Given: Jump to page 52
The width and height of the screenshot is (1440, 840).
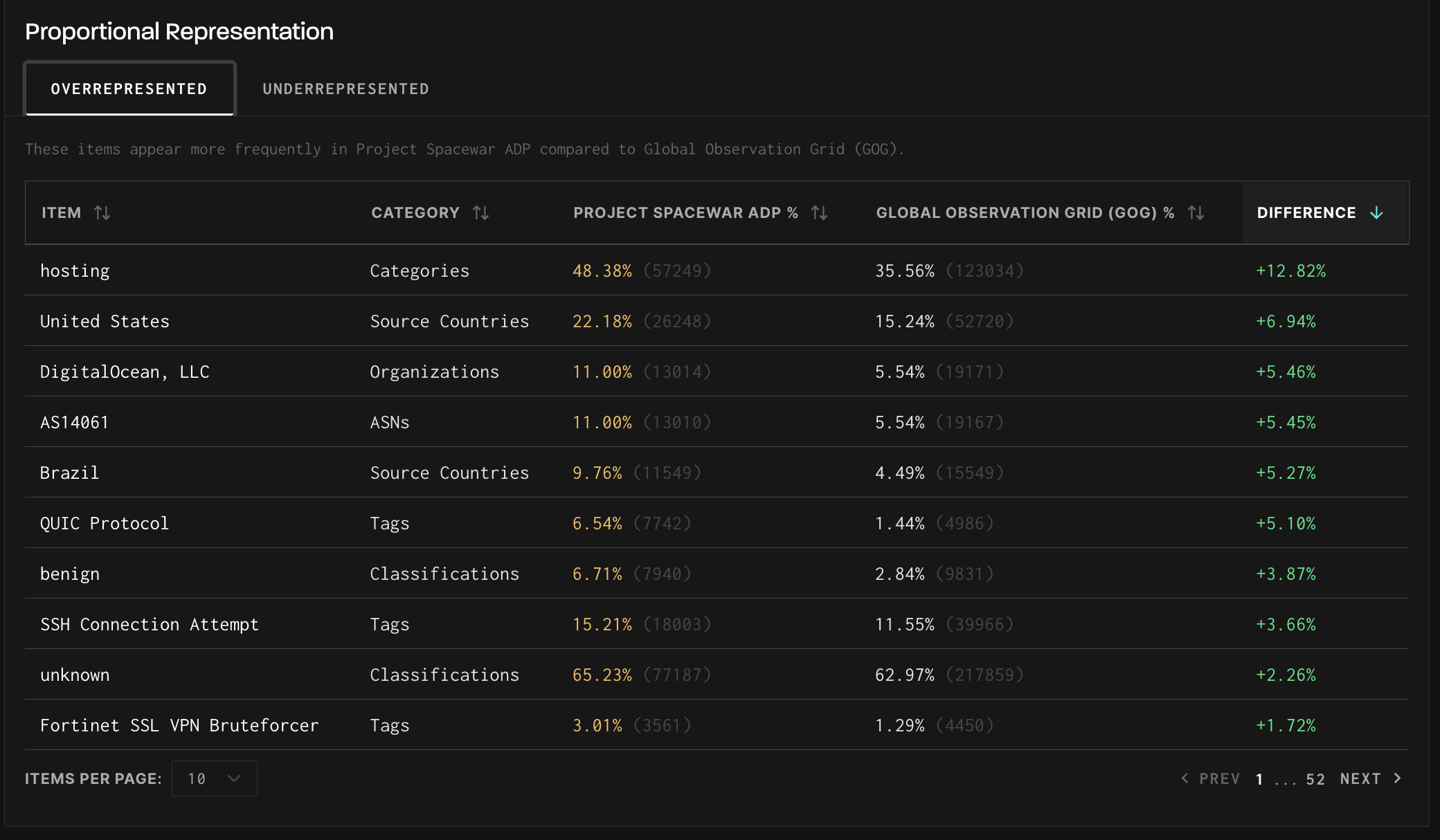Looking at the screenshot, I should 1315,779.
